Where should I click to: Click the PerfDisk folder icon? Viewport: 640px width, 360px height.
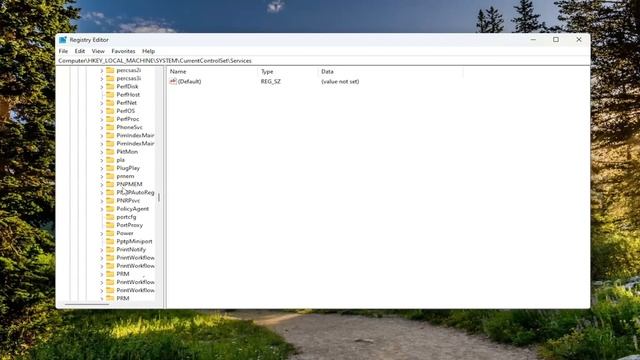[x=110, y=86]
